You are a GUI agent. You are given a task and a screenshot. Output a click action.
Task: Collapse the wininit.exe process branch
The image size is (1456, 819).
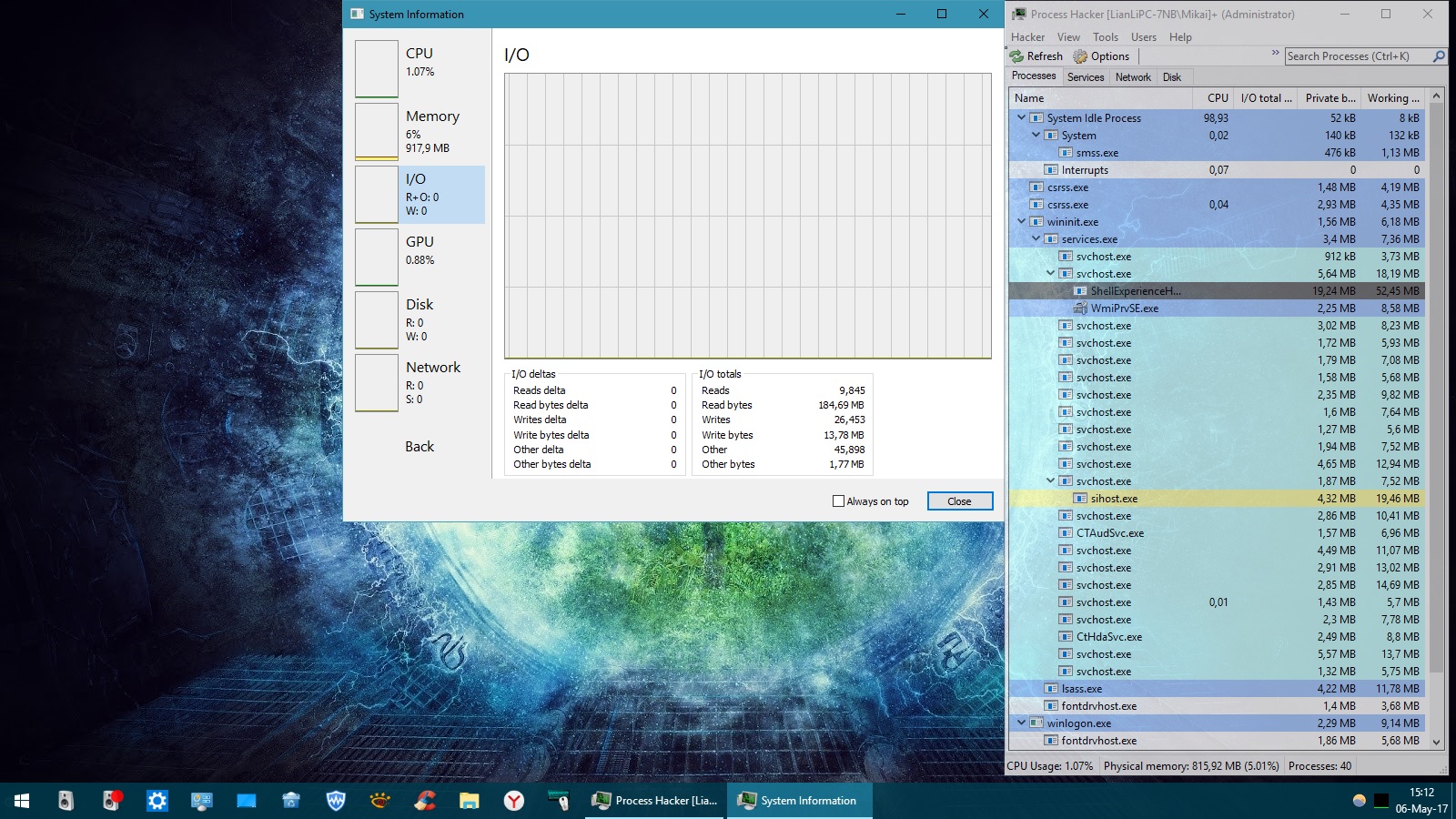click(1021, 222)
